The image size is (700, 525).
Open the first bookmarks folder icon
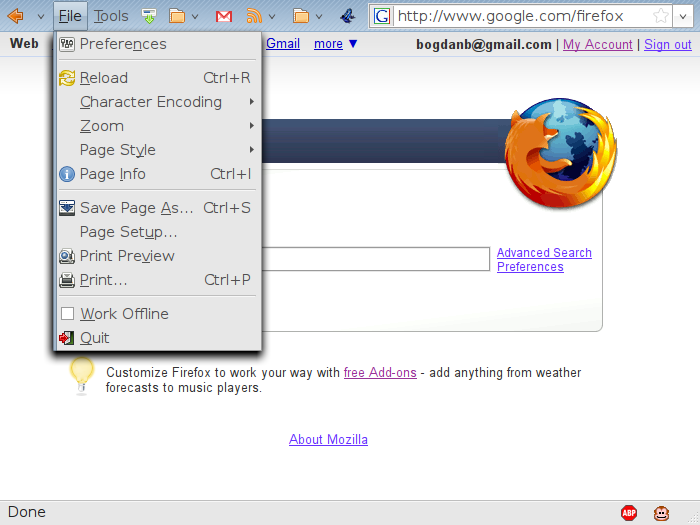(x=177, y=17)
